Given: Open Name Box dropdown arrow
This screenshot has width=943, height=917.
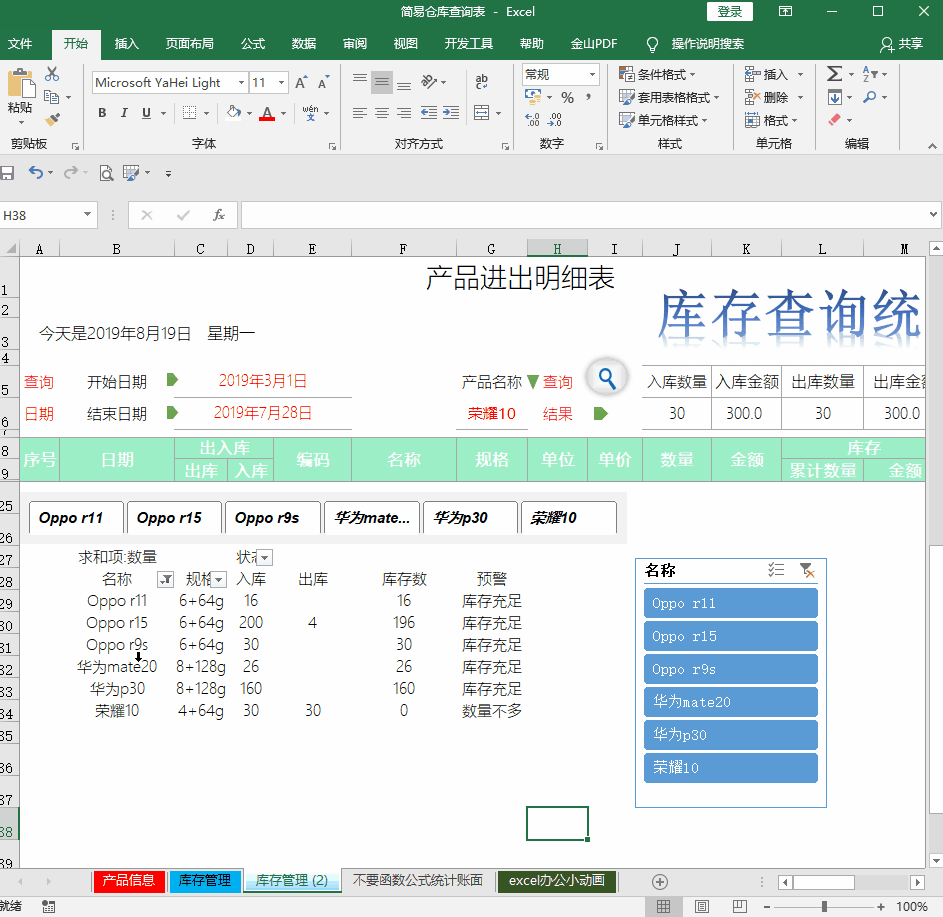Looking at the screenshot, I should pyautogui.click(x=88, y=215).
